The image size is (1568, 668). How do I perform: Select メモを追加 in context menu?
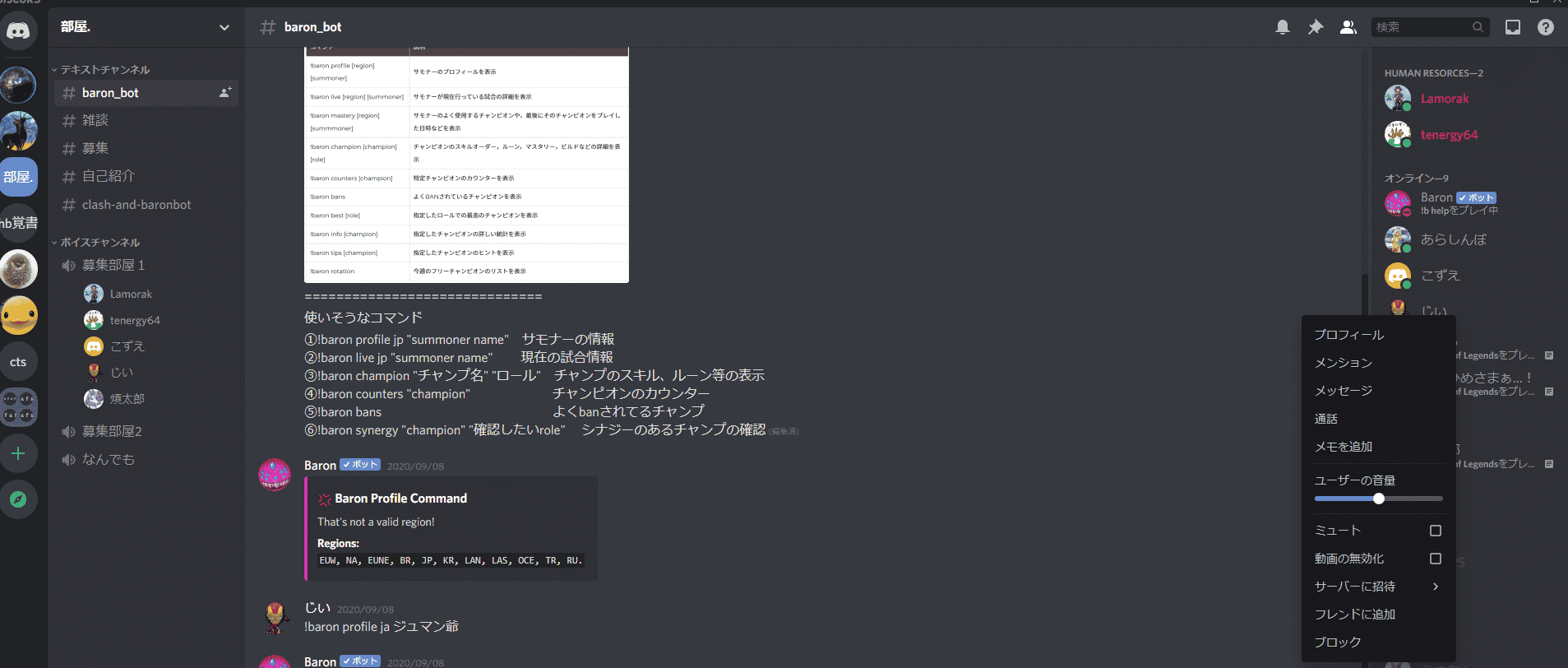(x=1378, y=447)
